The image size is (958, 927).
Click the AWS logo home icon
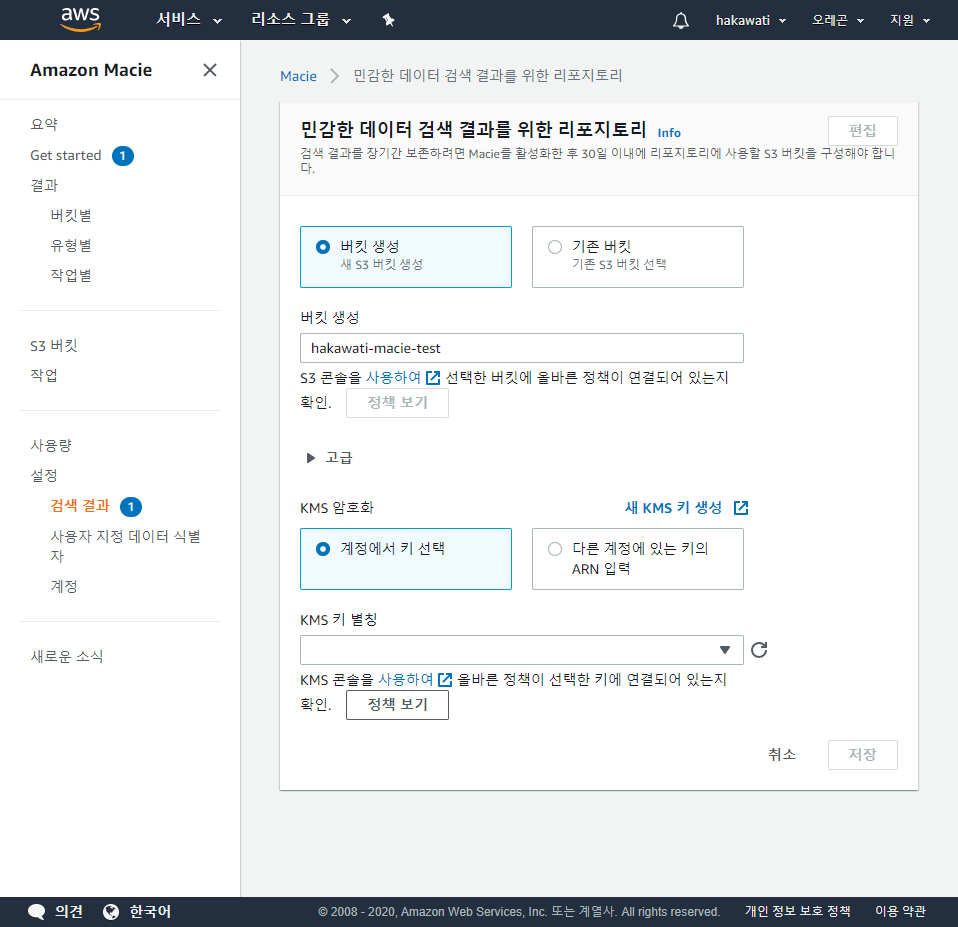(x=80, y=20)
